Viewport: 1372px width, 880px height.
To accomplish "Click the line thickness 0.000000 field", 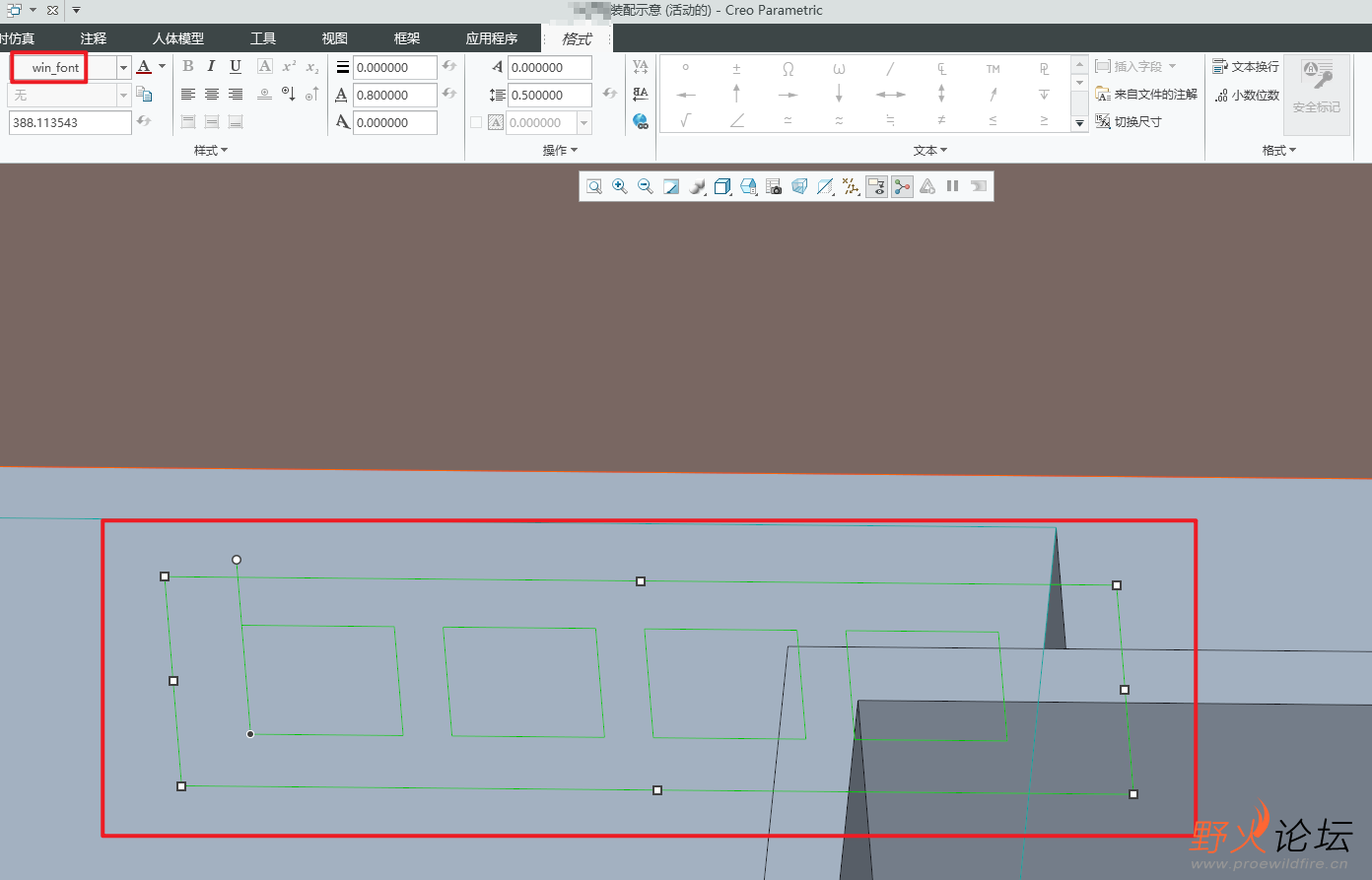I will [x=395, y=67].
